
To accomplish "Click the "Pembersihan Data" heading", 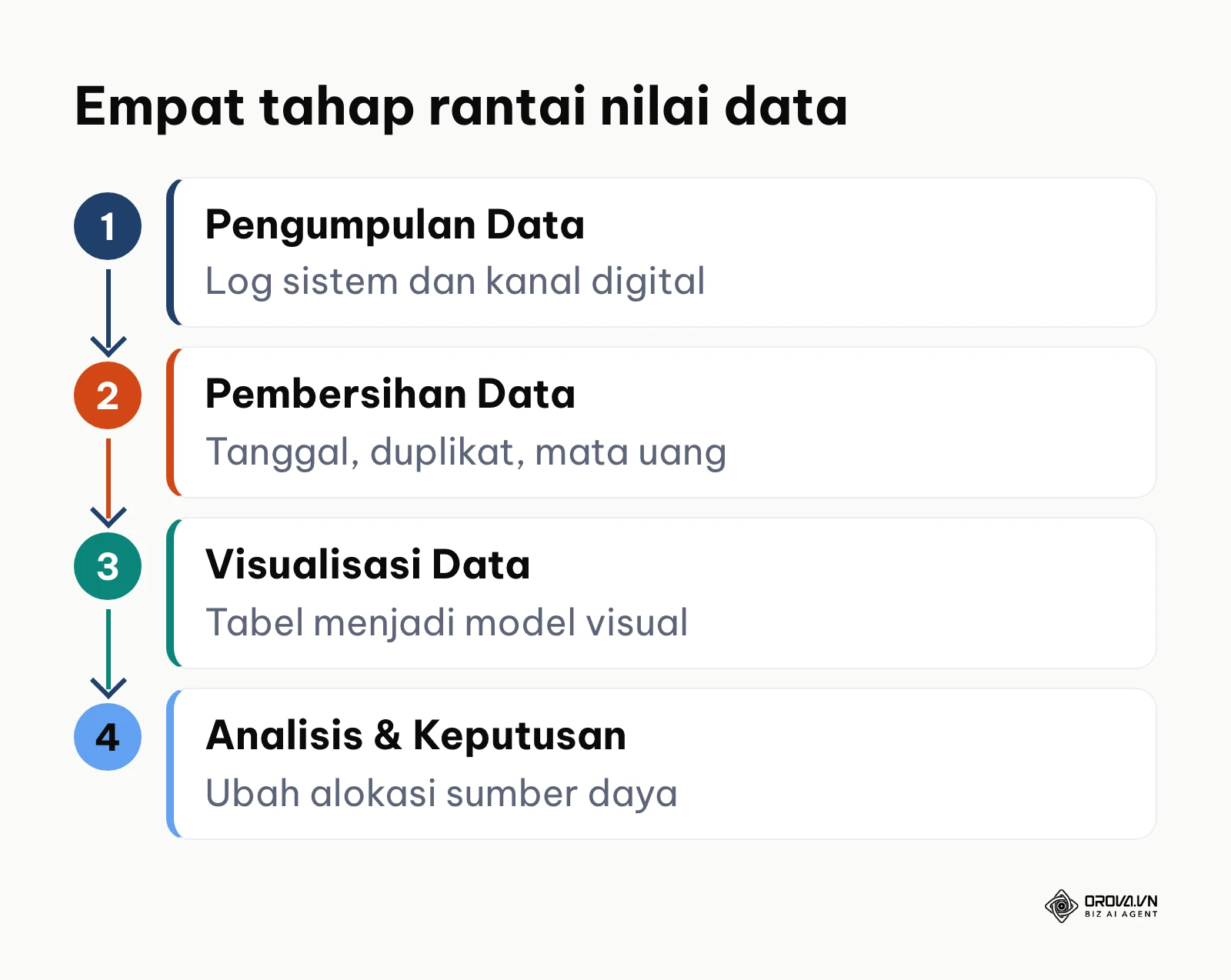I will (390, 394).
